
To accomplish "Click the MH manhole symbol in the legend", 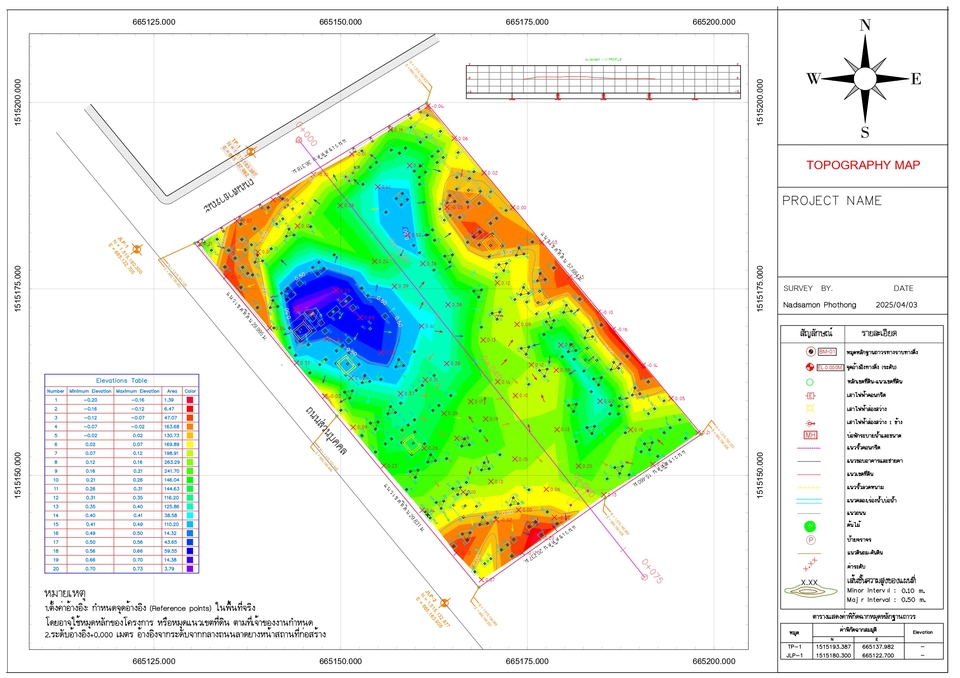I will coord(809,435).
